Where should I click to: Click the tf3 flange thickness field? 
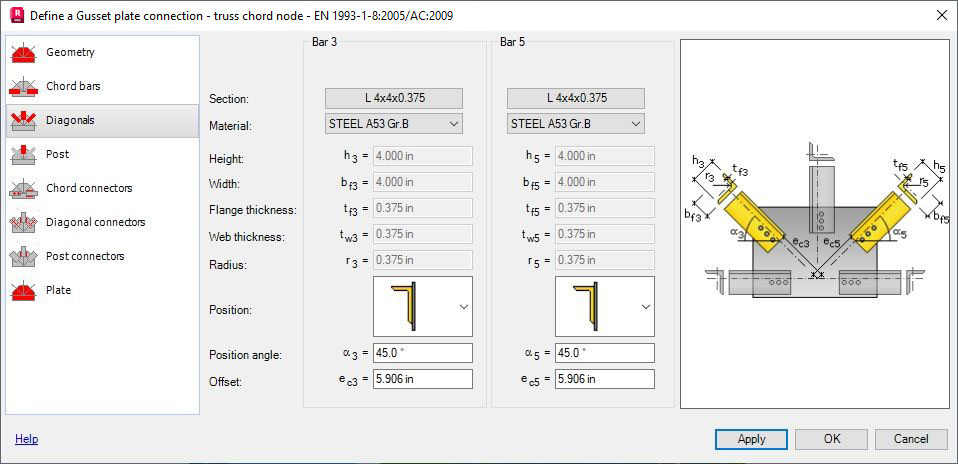point(422,208)
